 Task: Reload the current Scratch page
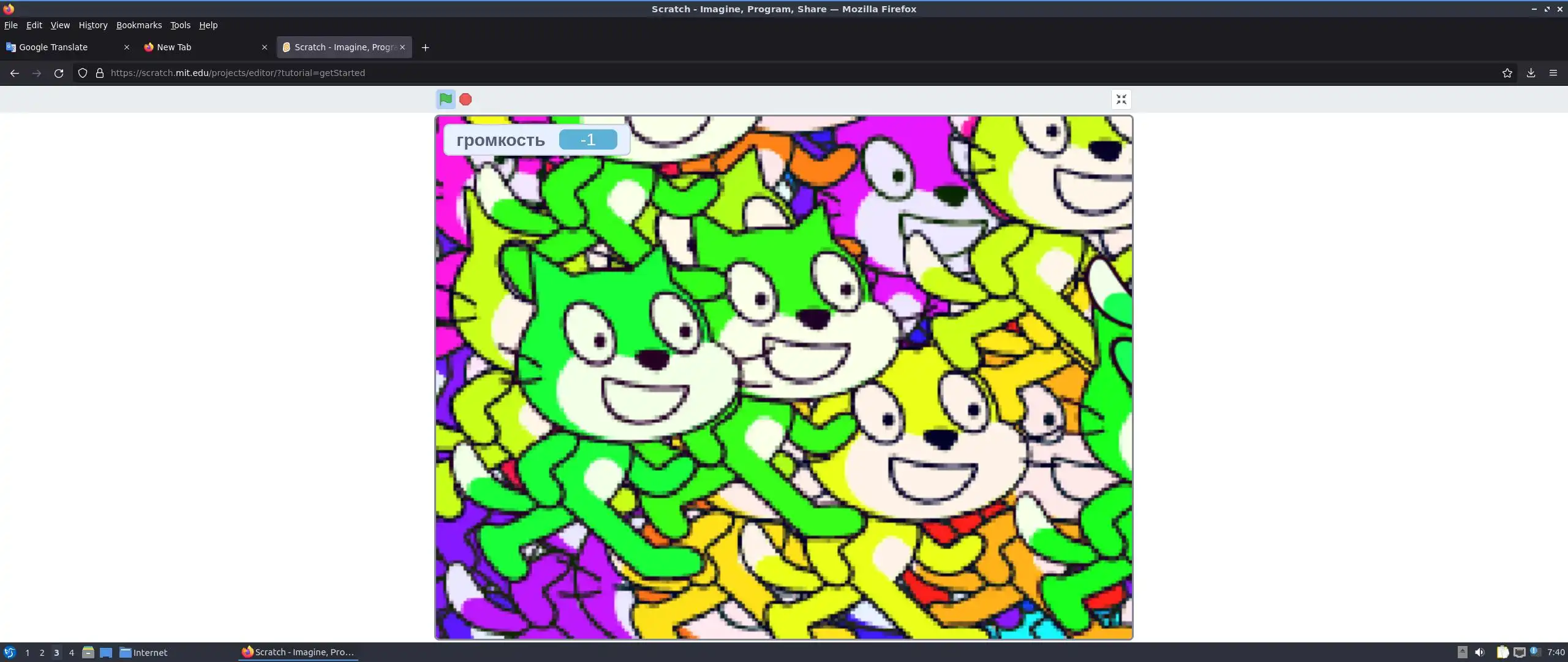(59, 73)
